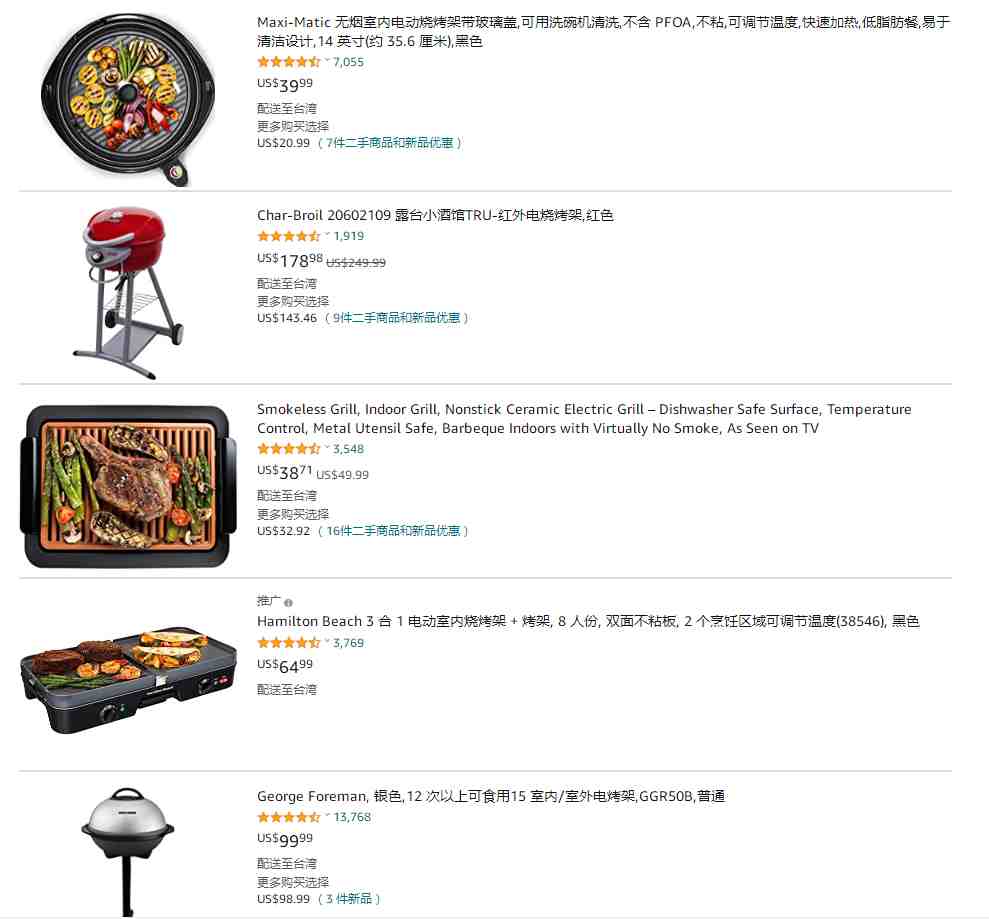Click the US$178.98 Char-Broil price
This screenshot has width=989, height=919.
(x=290, y=260)
